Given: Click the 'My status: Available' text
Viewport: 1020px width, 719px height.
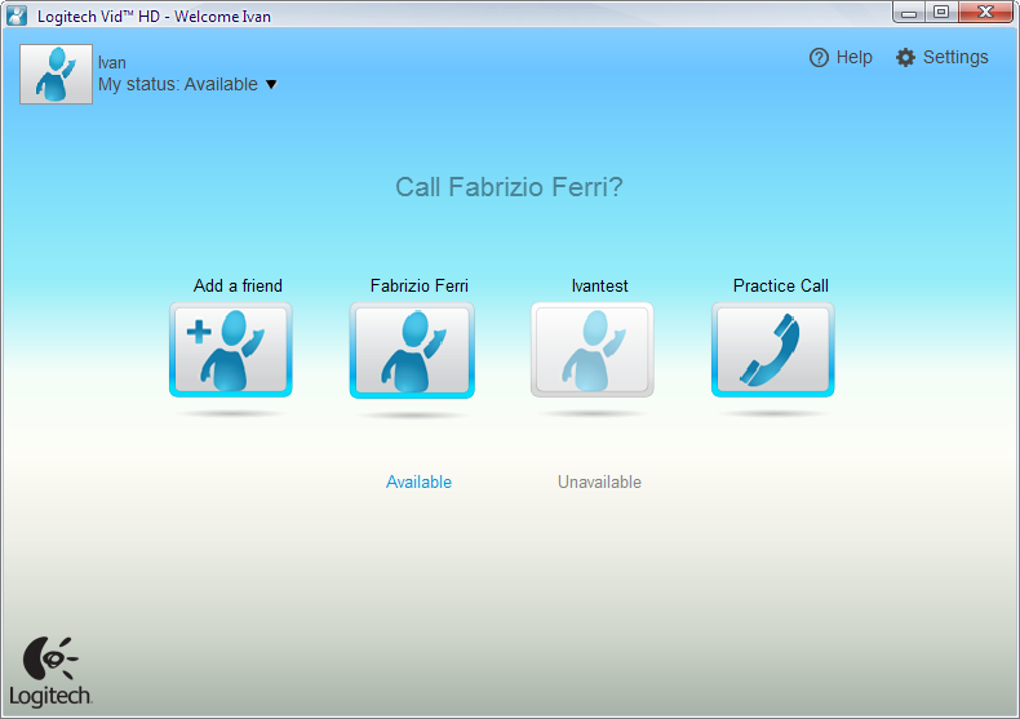Looking at the screenshot, I should 178,85.
